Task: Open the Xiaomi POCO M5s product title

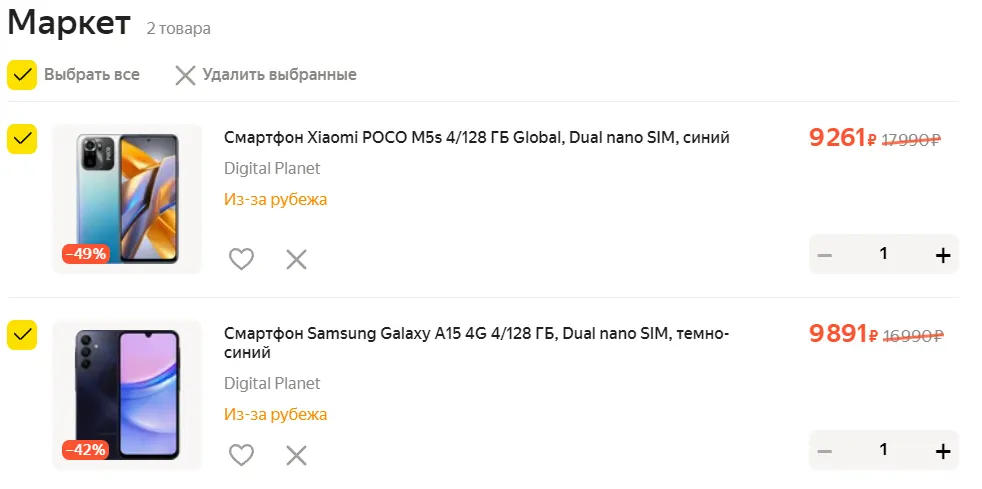Action: 476,138
